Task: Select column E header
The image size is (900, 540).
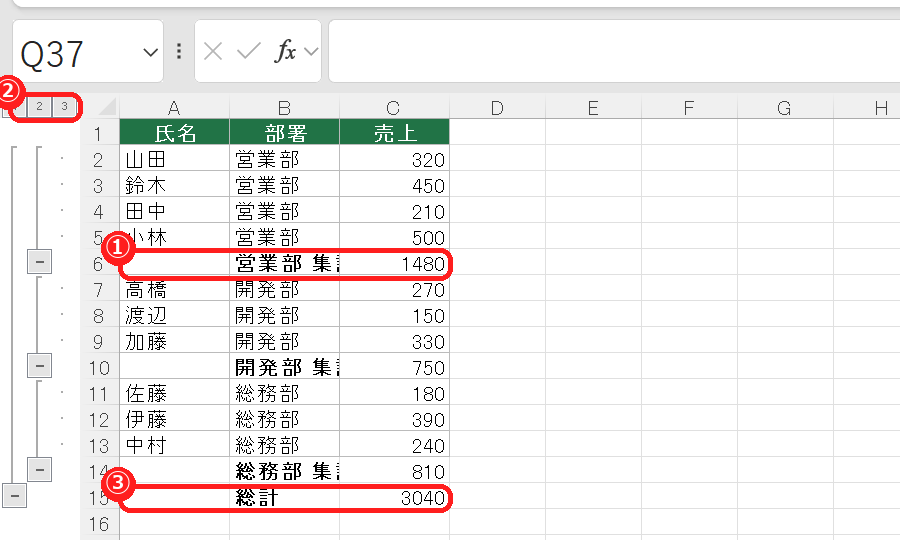Action: (x=593, y=107)
